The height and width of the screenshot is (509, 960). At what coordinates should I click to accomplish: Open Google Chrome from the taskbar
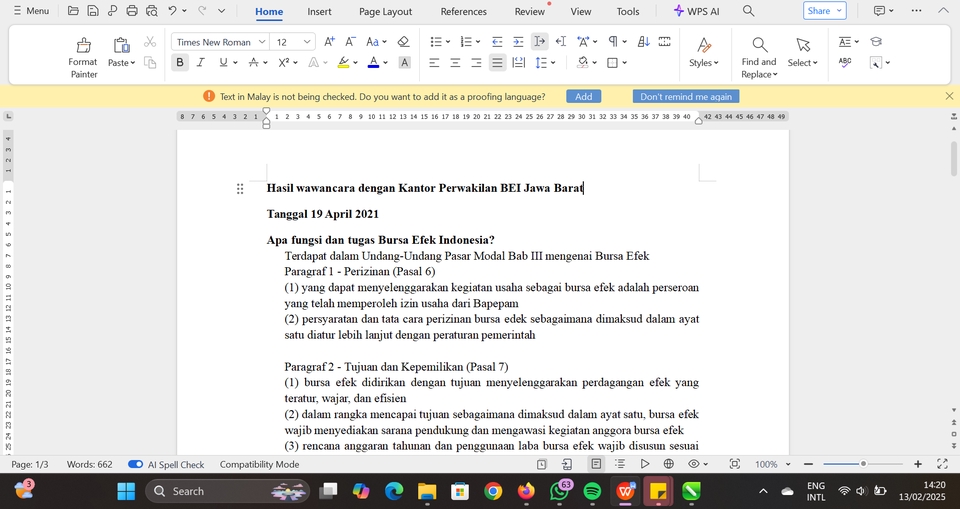click(493, 491)
